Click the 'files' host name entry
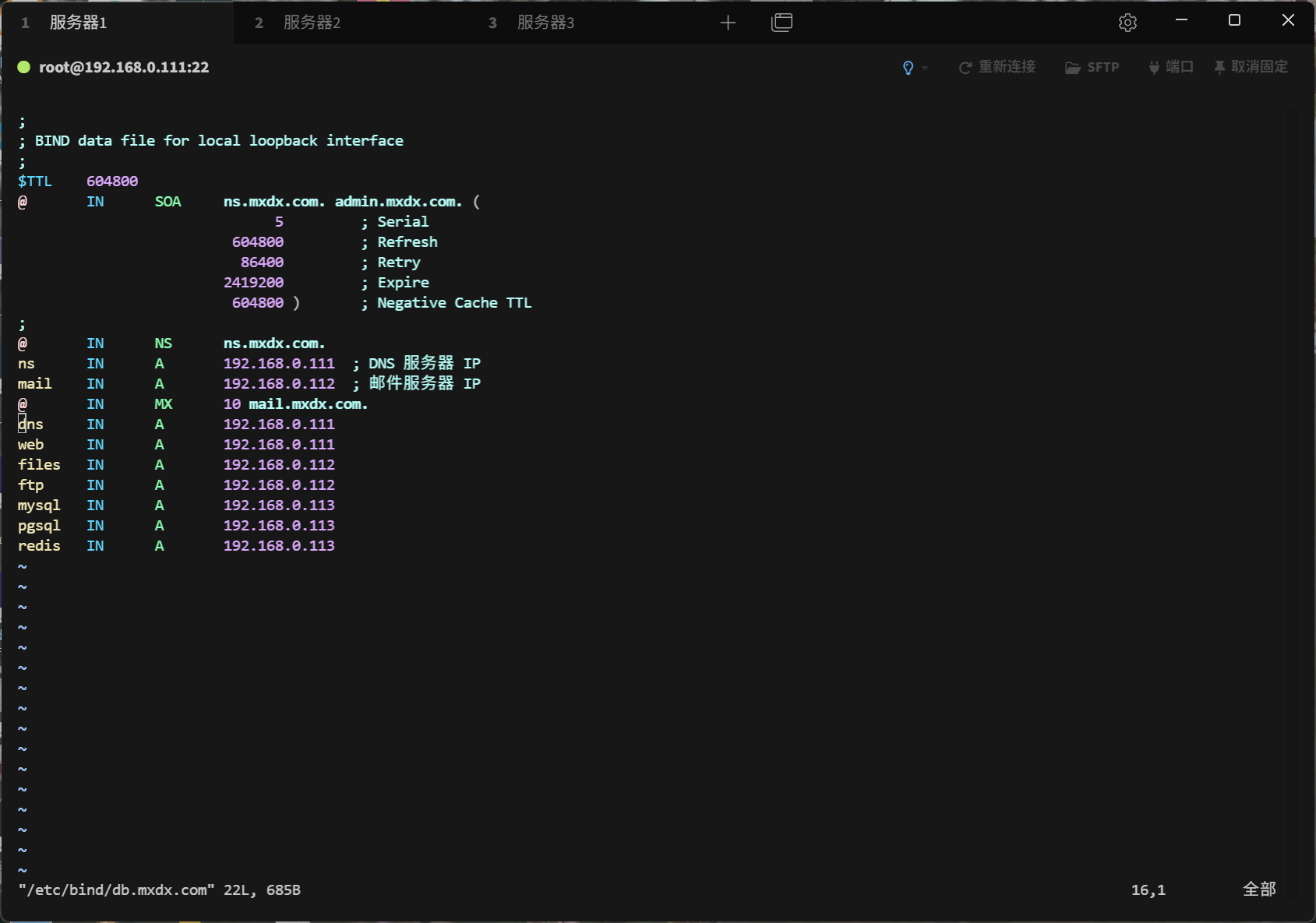 (x=39, y=464)
